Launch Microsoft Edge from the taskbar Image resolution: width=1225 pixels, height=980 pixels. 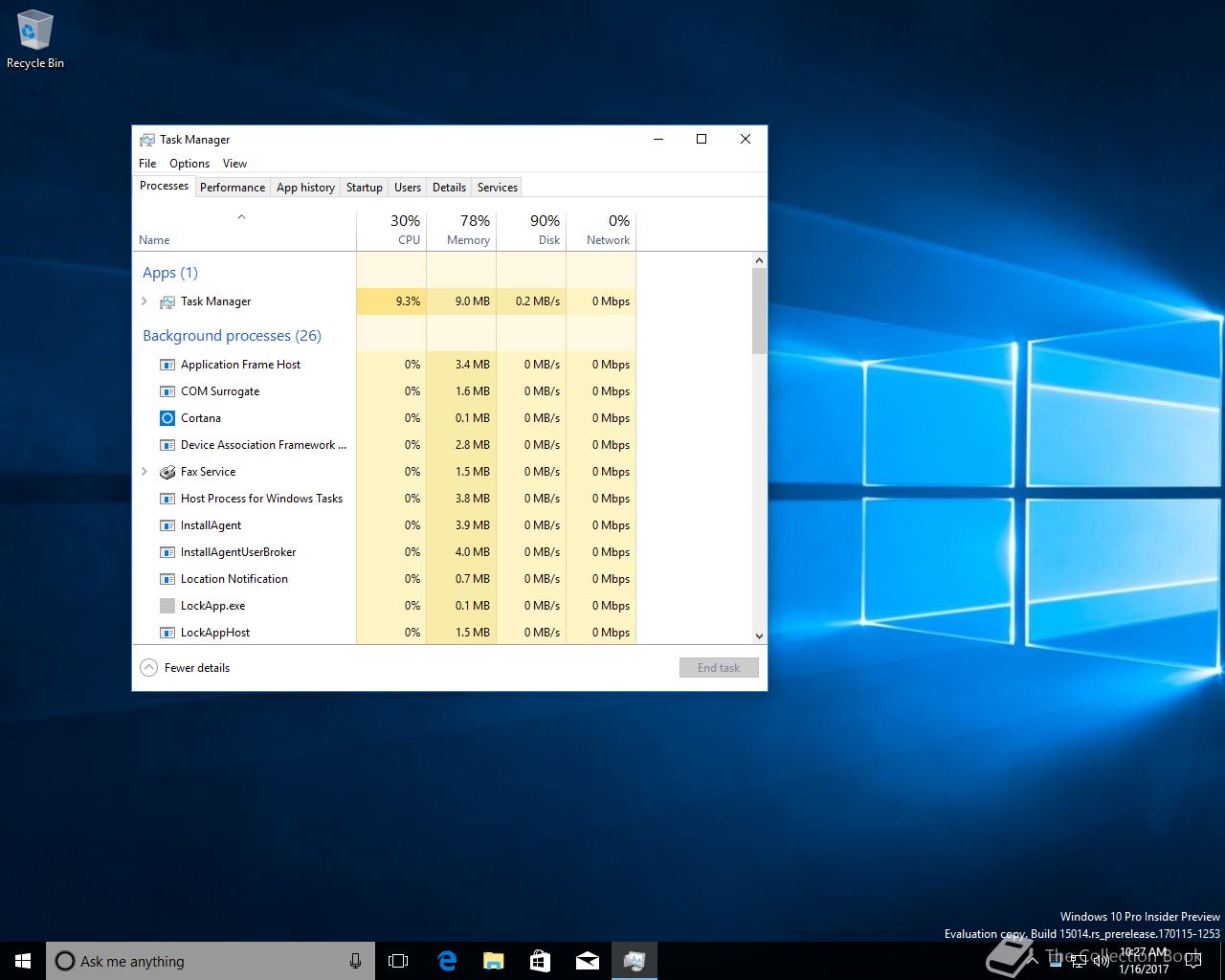click(447, 961)
